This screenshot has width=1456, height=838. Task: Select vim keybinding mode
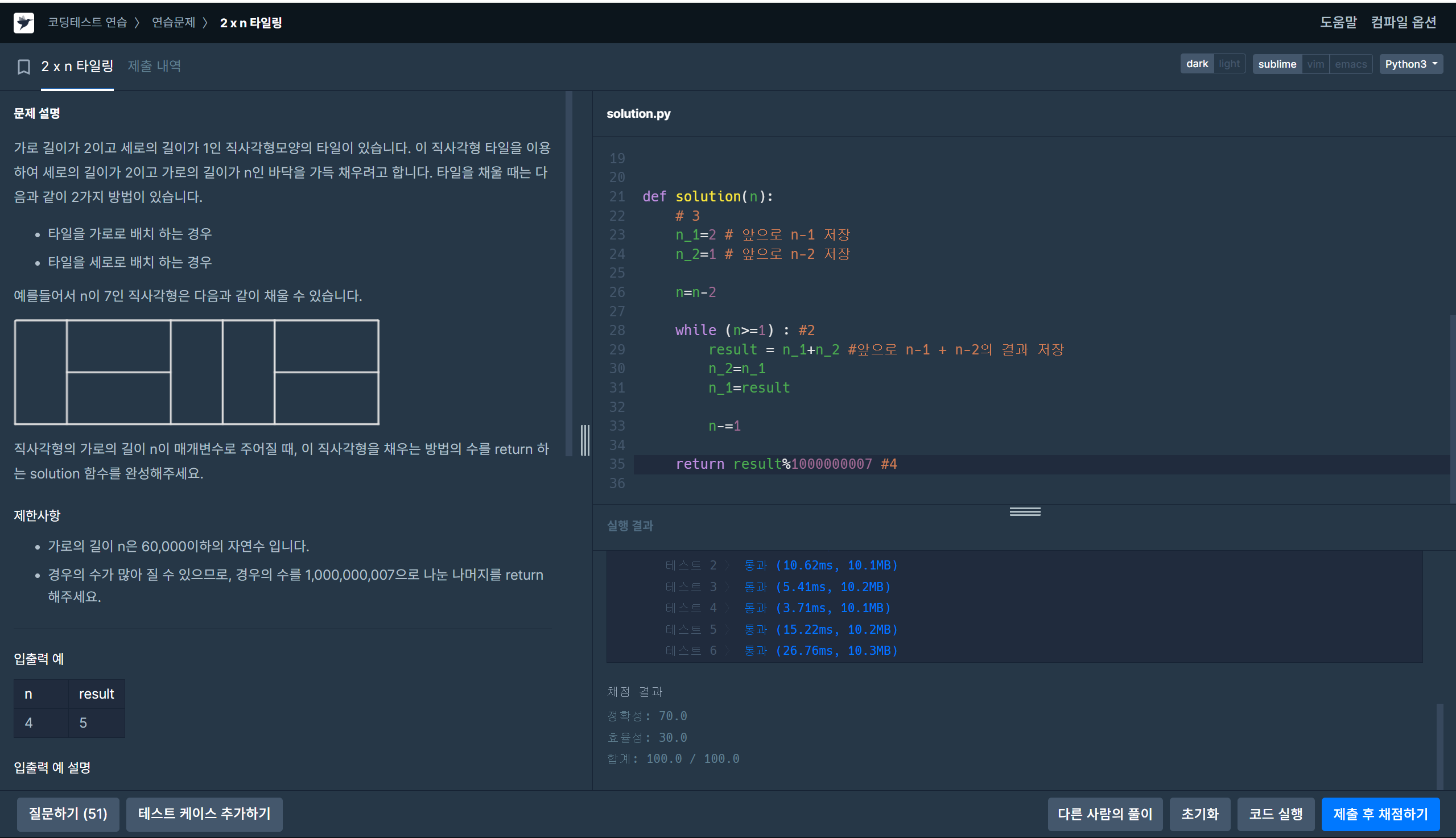pos(1315,64)
